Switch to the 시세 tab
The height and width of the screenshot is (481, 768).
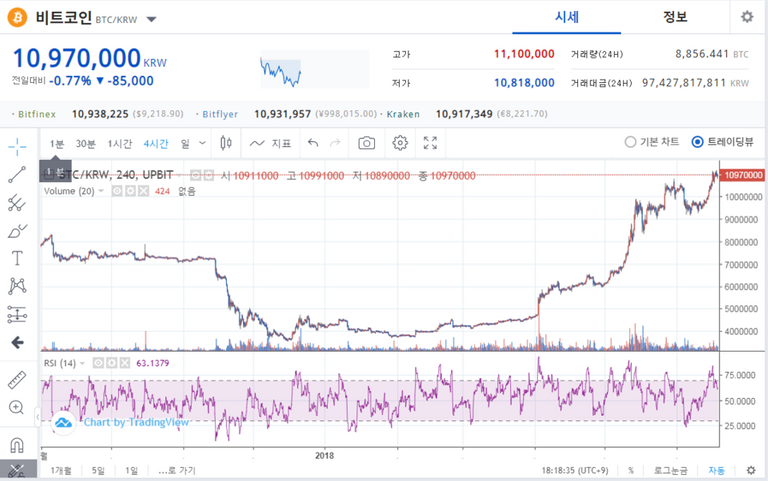[x=567, y=17]
